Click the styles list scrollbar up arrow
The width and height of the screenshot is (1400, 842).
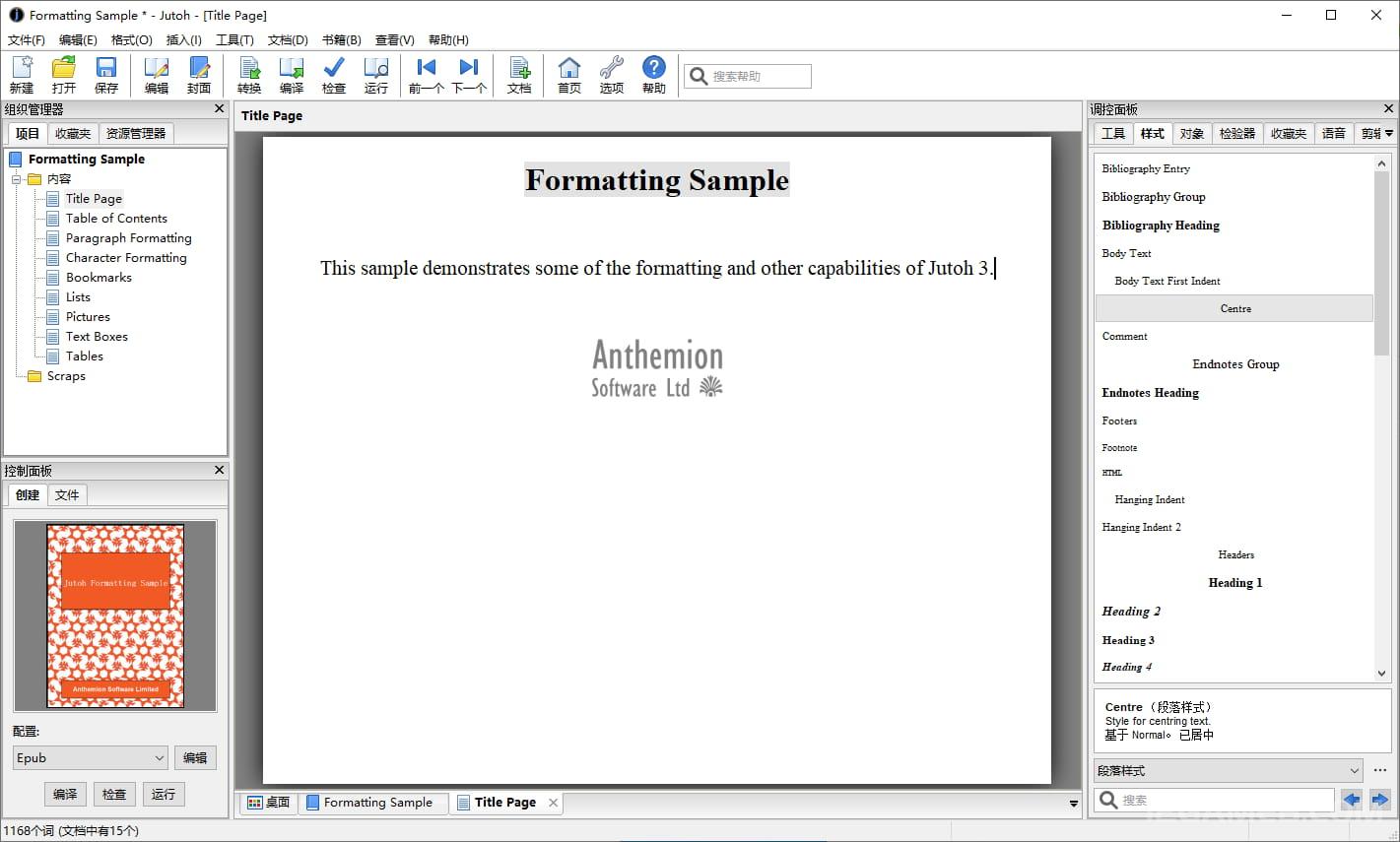[1381, 163]
